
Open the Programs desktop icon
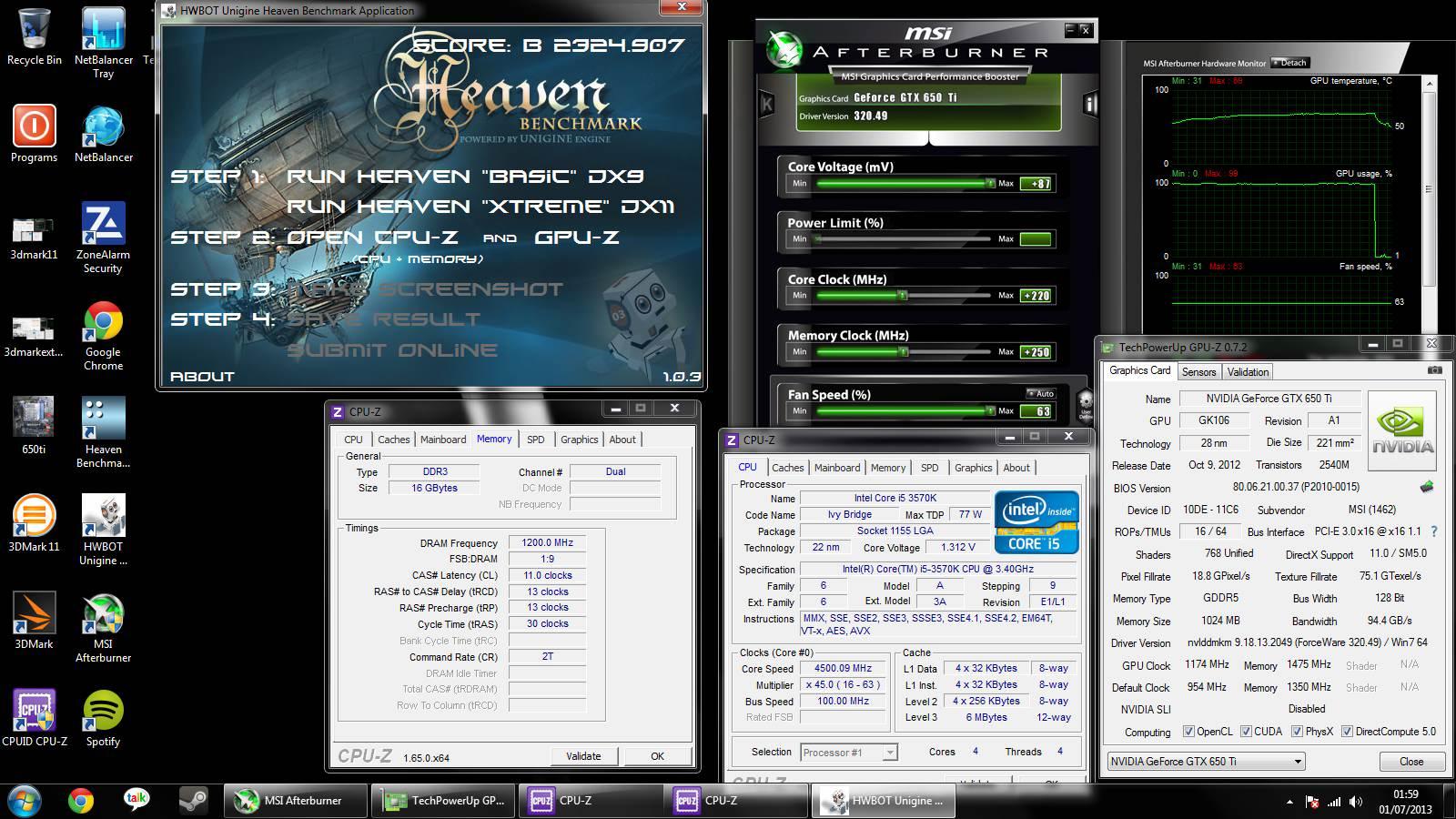point(35,134)
